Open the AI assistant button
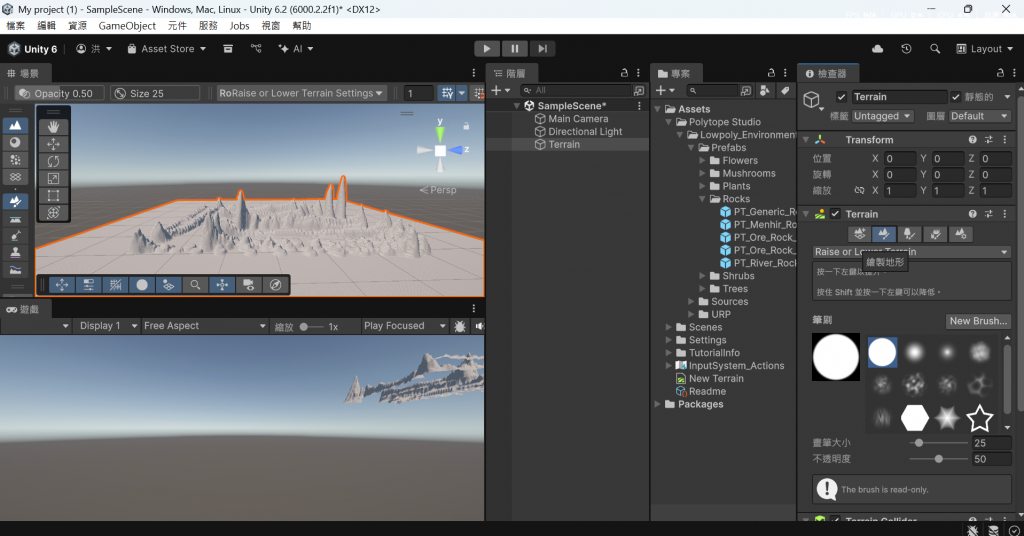The image size is (1024, 536). [296, 49]
